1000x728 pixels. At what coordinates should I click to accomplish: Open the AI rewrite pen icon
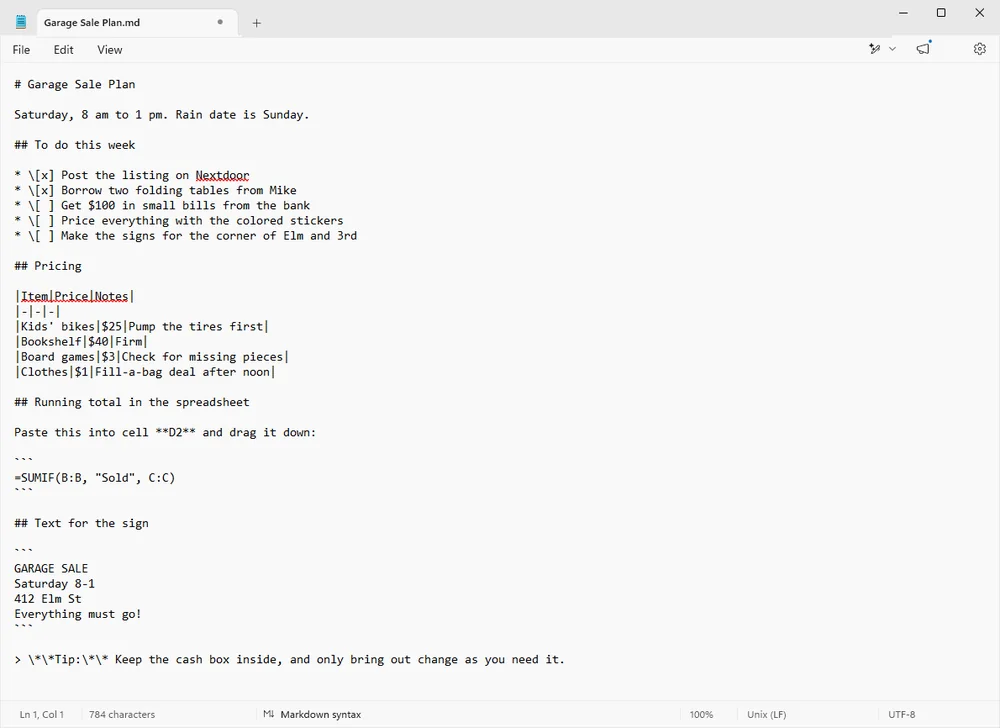(874, 49)
